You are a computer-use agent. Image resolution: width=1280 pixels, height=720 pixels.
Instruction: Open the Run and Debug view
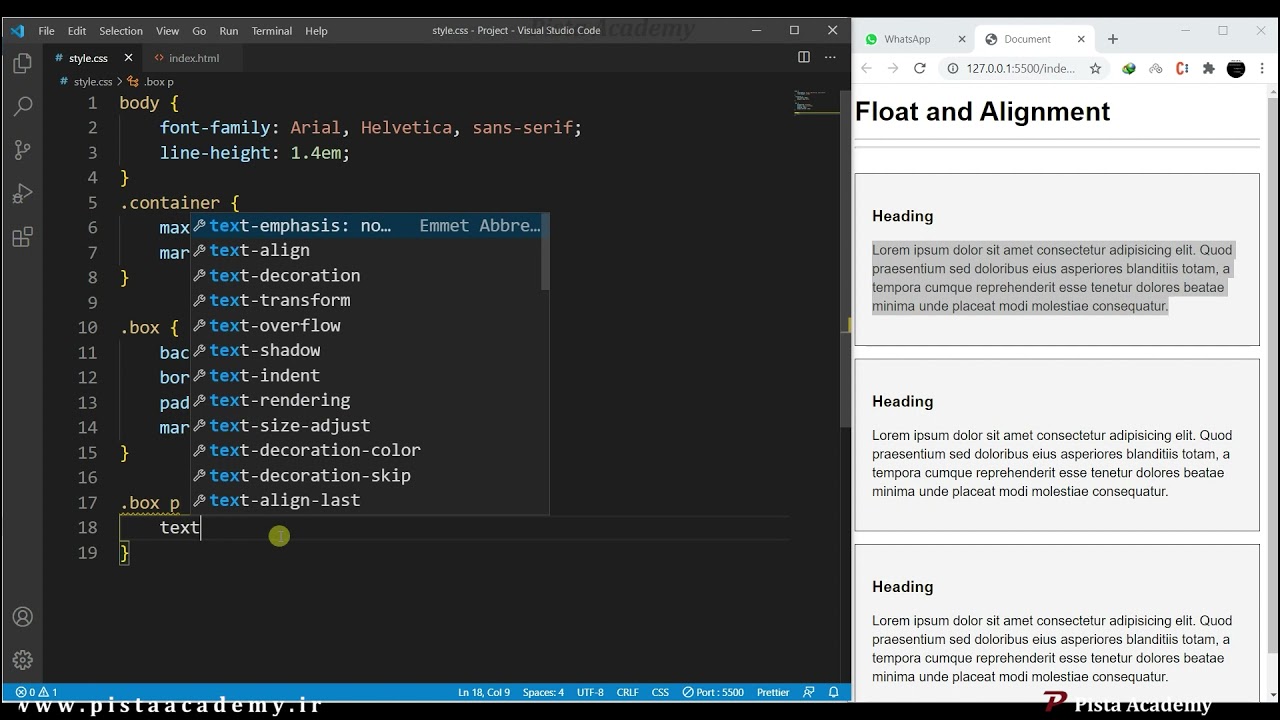pos(22,193)
